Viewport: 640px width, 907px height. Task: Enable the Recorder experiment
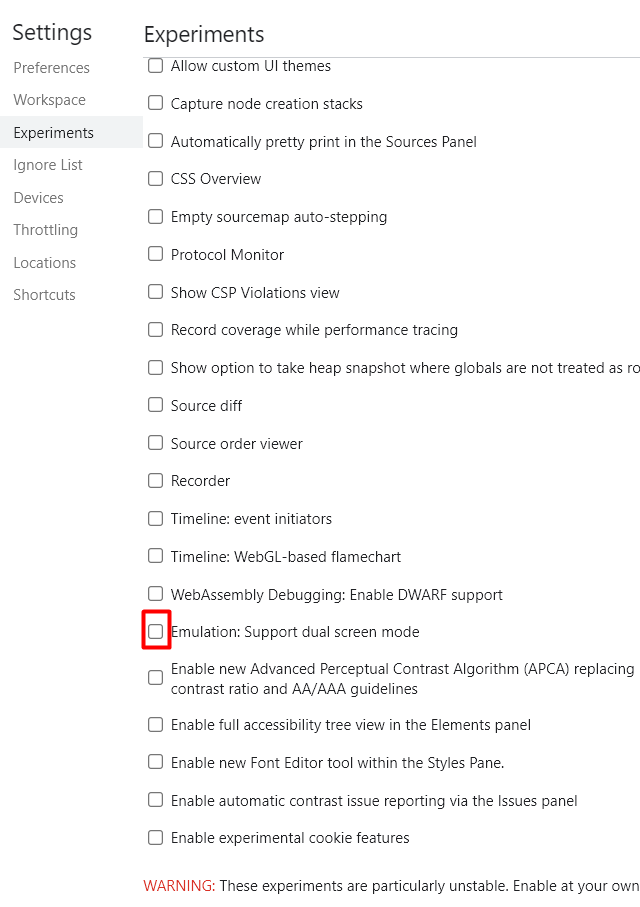[155, 480]
